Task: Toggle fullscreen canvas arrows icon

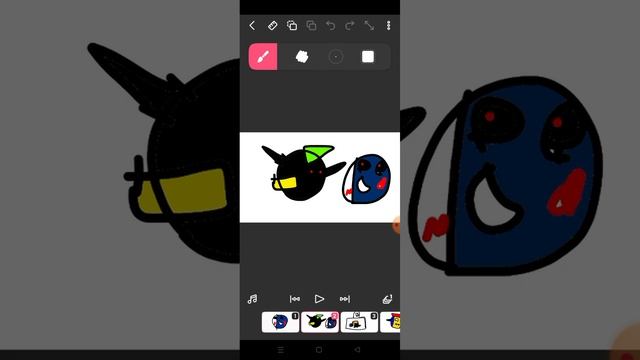Action: pyautogui.click(x=369, y=25)
